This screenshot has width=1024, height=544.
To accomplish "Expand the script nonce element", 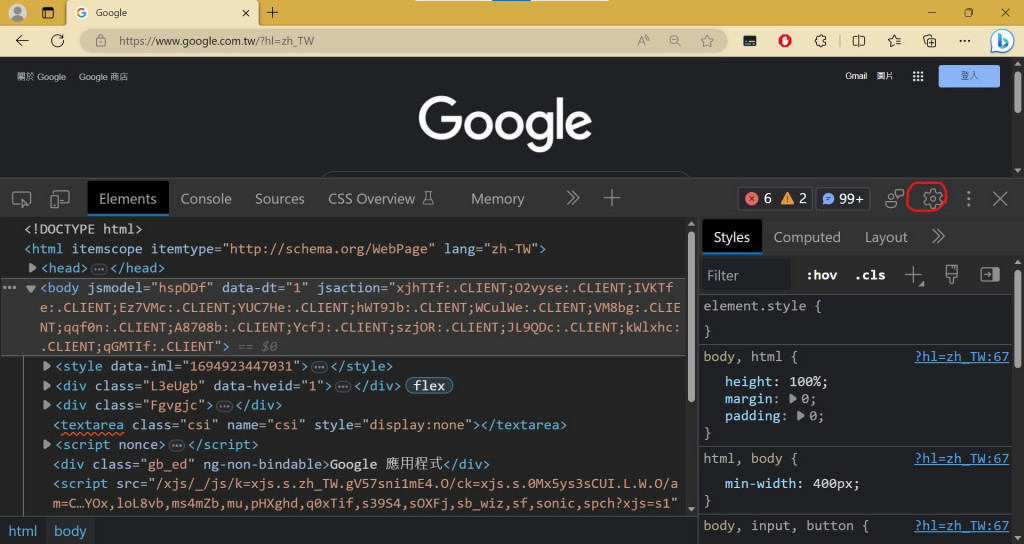I will (46, 444).
